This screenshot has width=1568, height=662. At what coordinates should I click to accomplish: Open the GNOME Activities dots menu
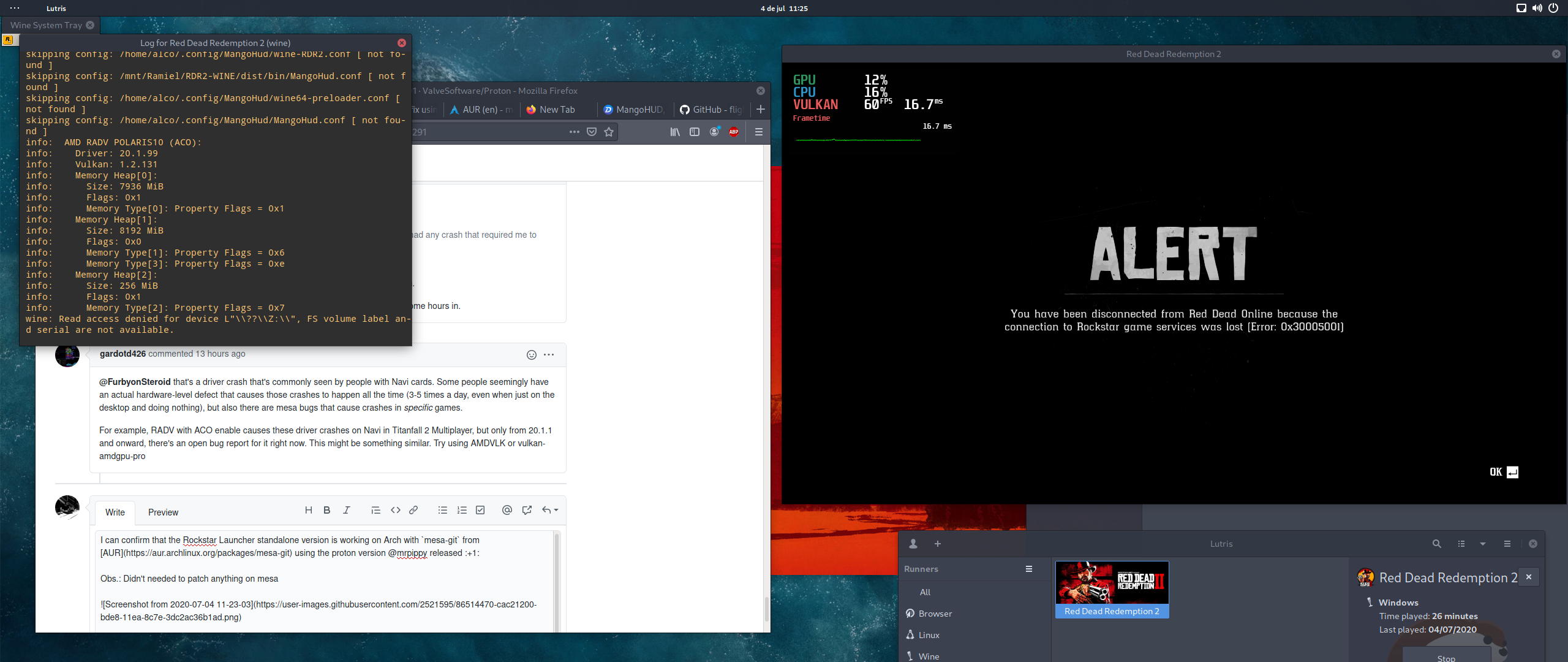tap(15, 8)
